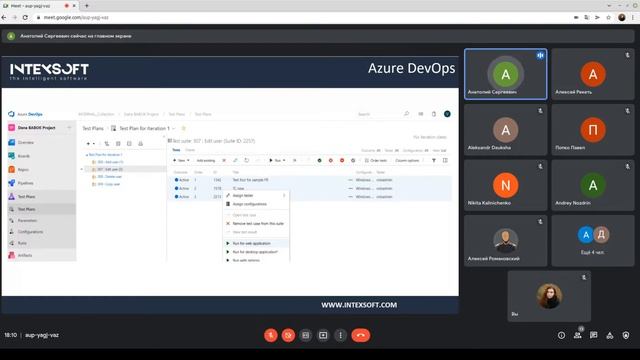Image resolution: width=640 pixels, height=360 pixels.
Task: Favorite the test plan with star icon
Action: pos(183,129)
